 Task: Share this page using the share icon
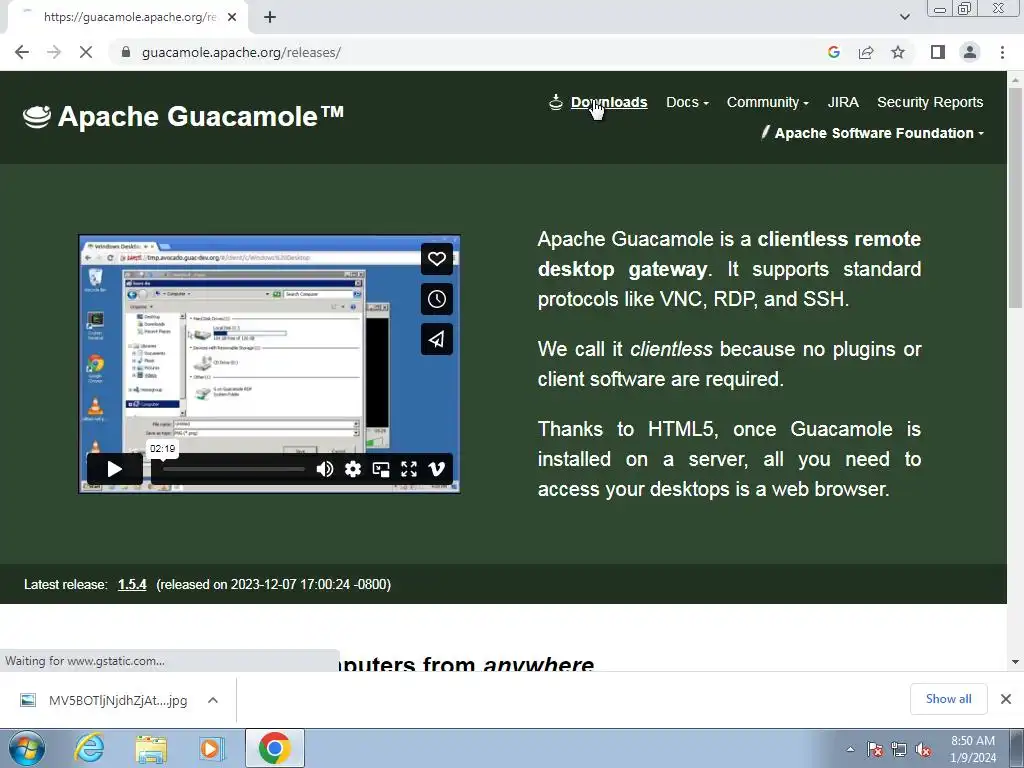866,52
